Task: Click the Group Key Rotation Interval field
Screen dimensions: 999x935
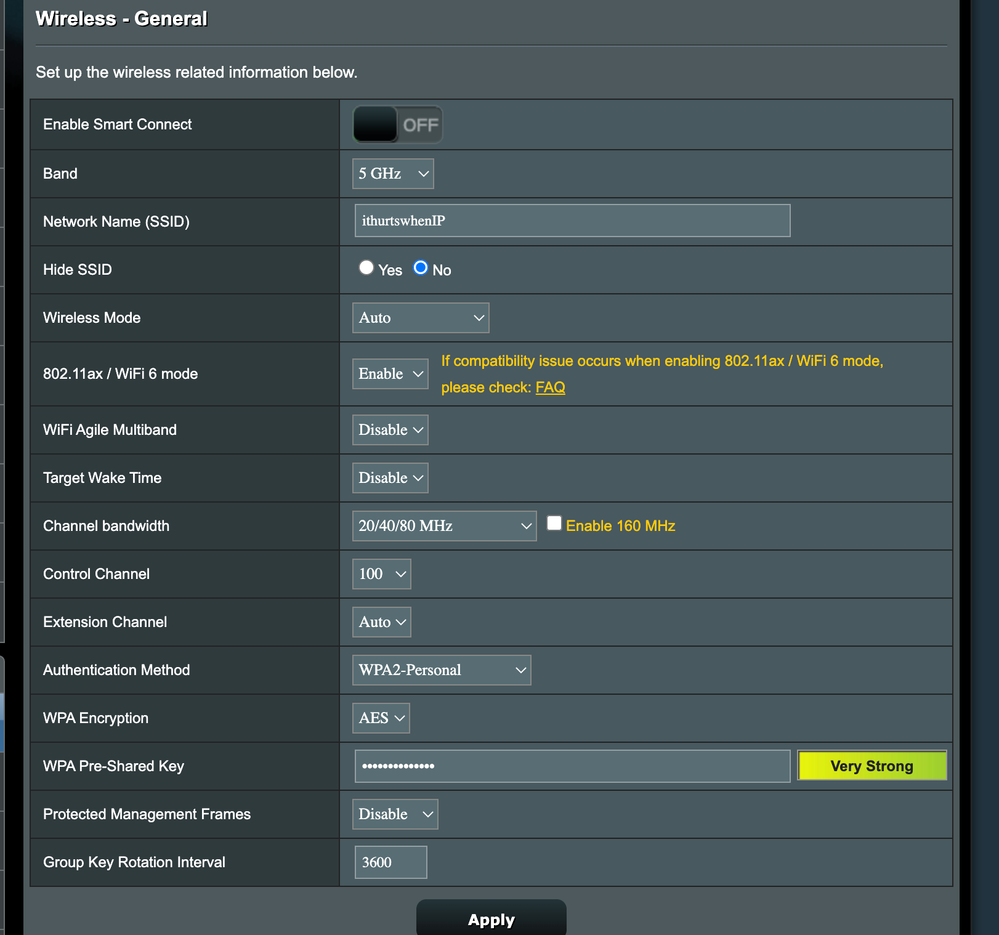Action: click(390, 862)
